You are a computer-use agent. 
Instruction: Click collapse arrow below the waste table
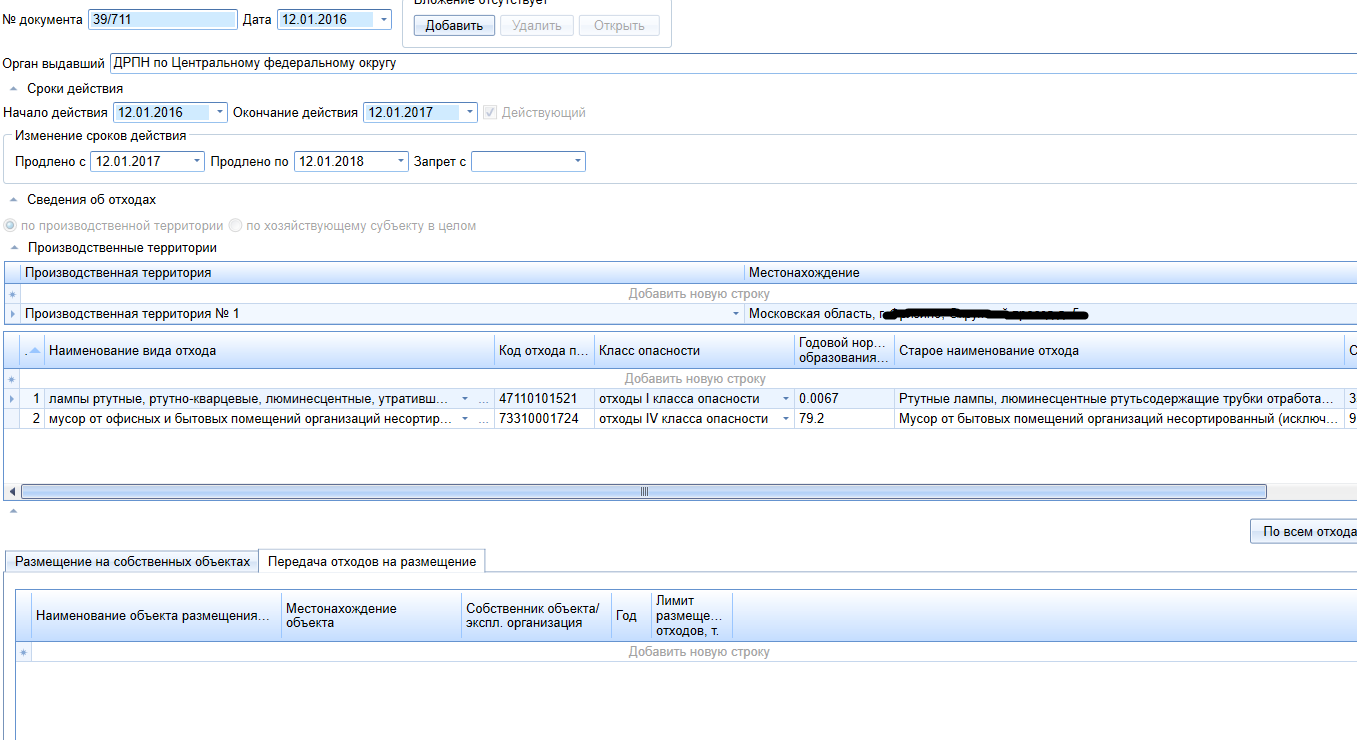coord(13,511)
